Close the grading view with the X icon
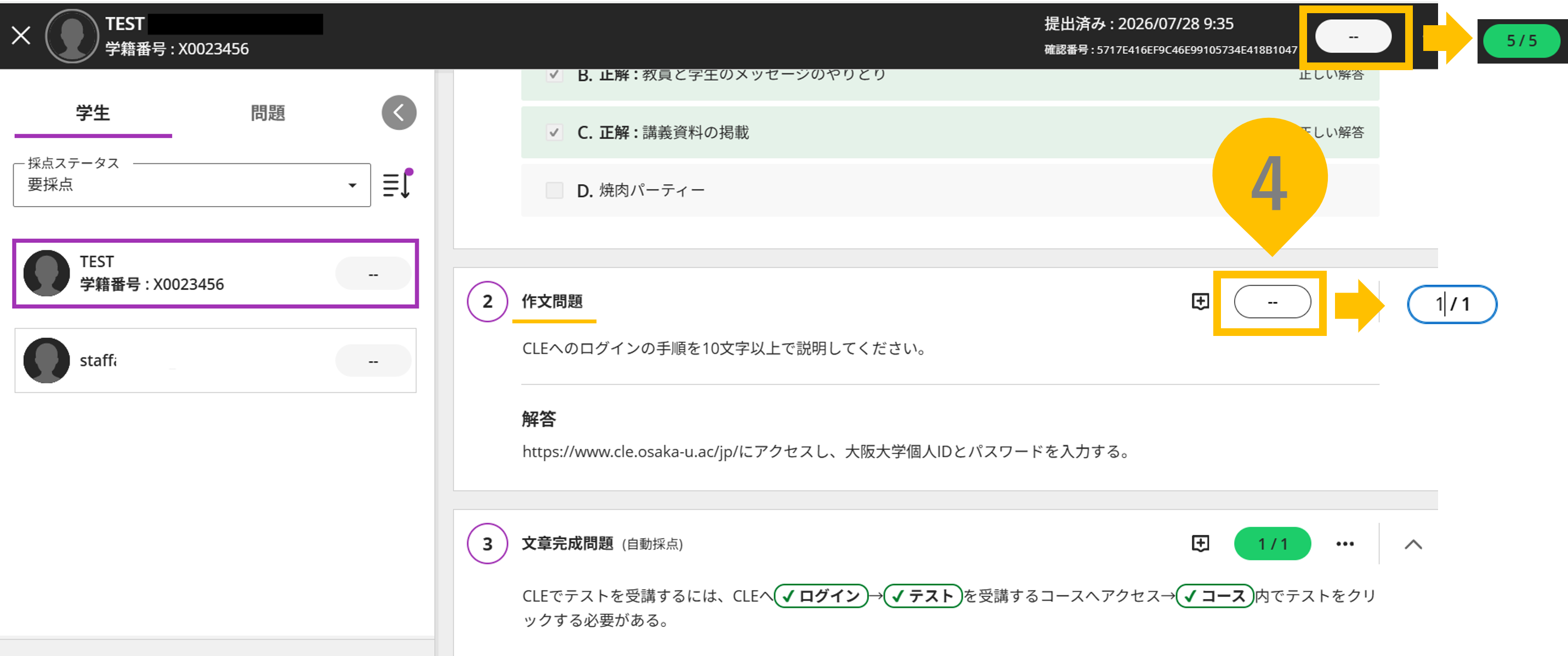This screenshot has height=656, width=1568. (21, 35)
